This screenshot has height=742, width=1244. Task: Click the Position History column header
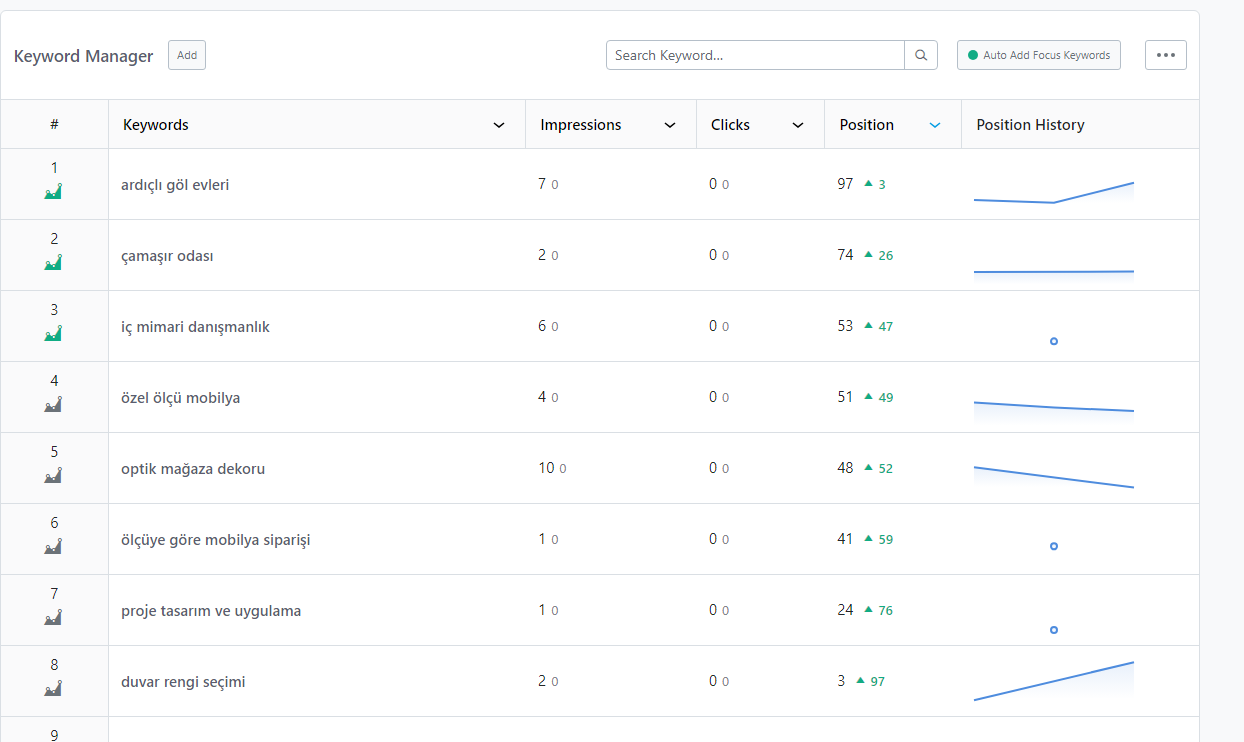pos(1030,125)
